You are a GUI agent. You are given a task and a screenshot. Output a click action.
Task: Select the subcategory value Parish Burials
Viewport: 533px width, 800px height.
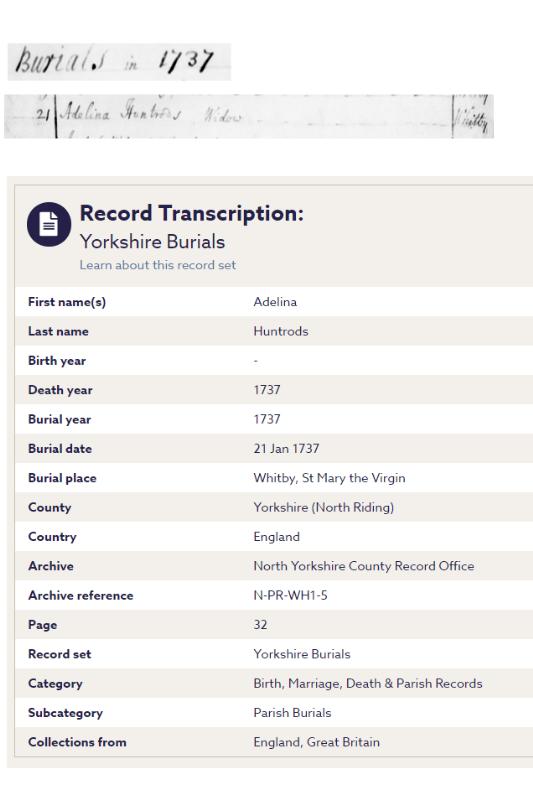(x=292, y=713)
